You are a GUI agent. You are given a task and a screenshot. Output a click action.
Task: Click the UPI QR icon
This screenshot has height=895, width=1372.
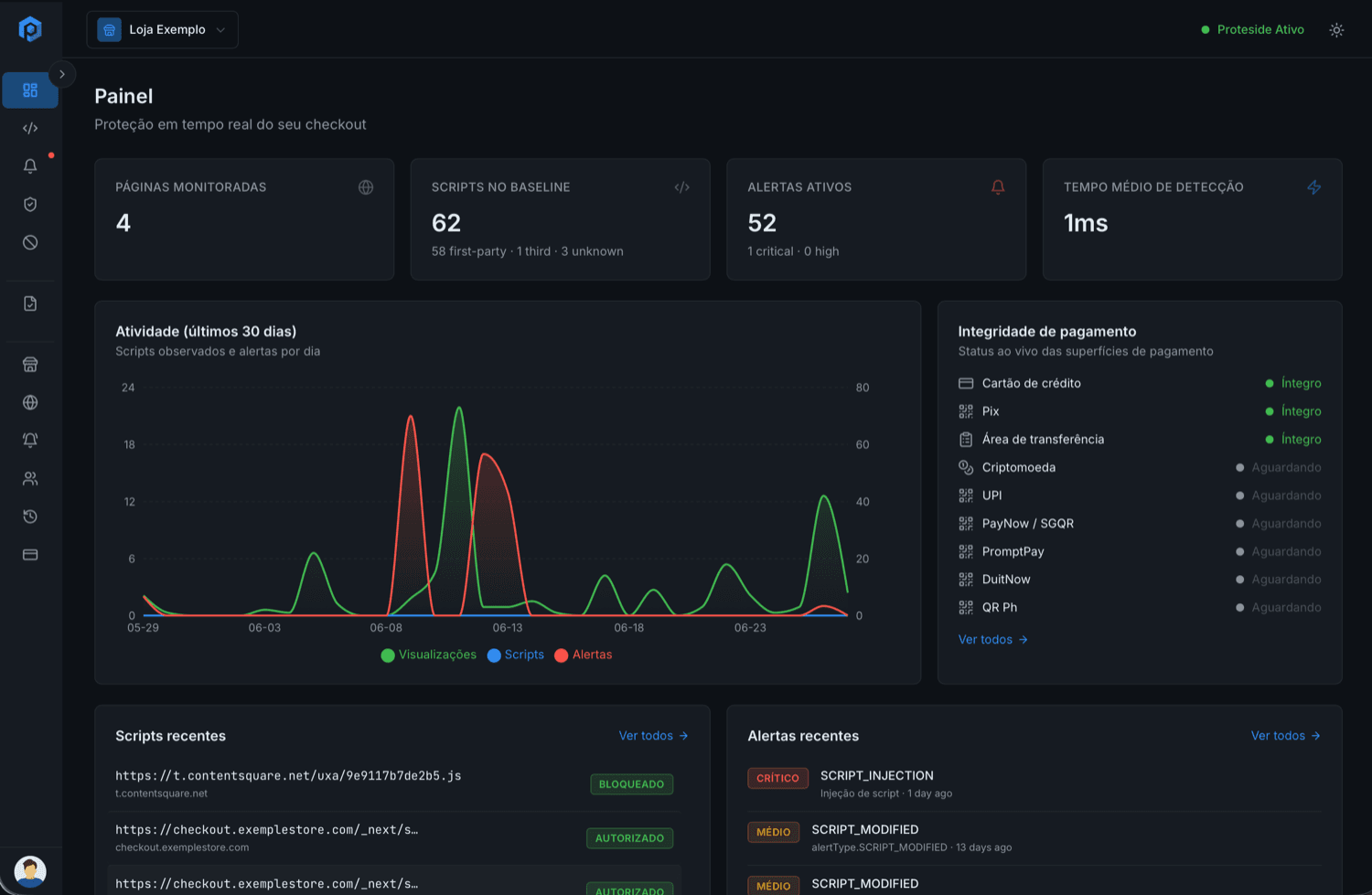pyautogui.click(x=966, y=495)
